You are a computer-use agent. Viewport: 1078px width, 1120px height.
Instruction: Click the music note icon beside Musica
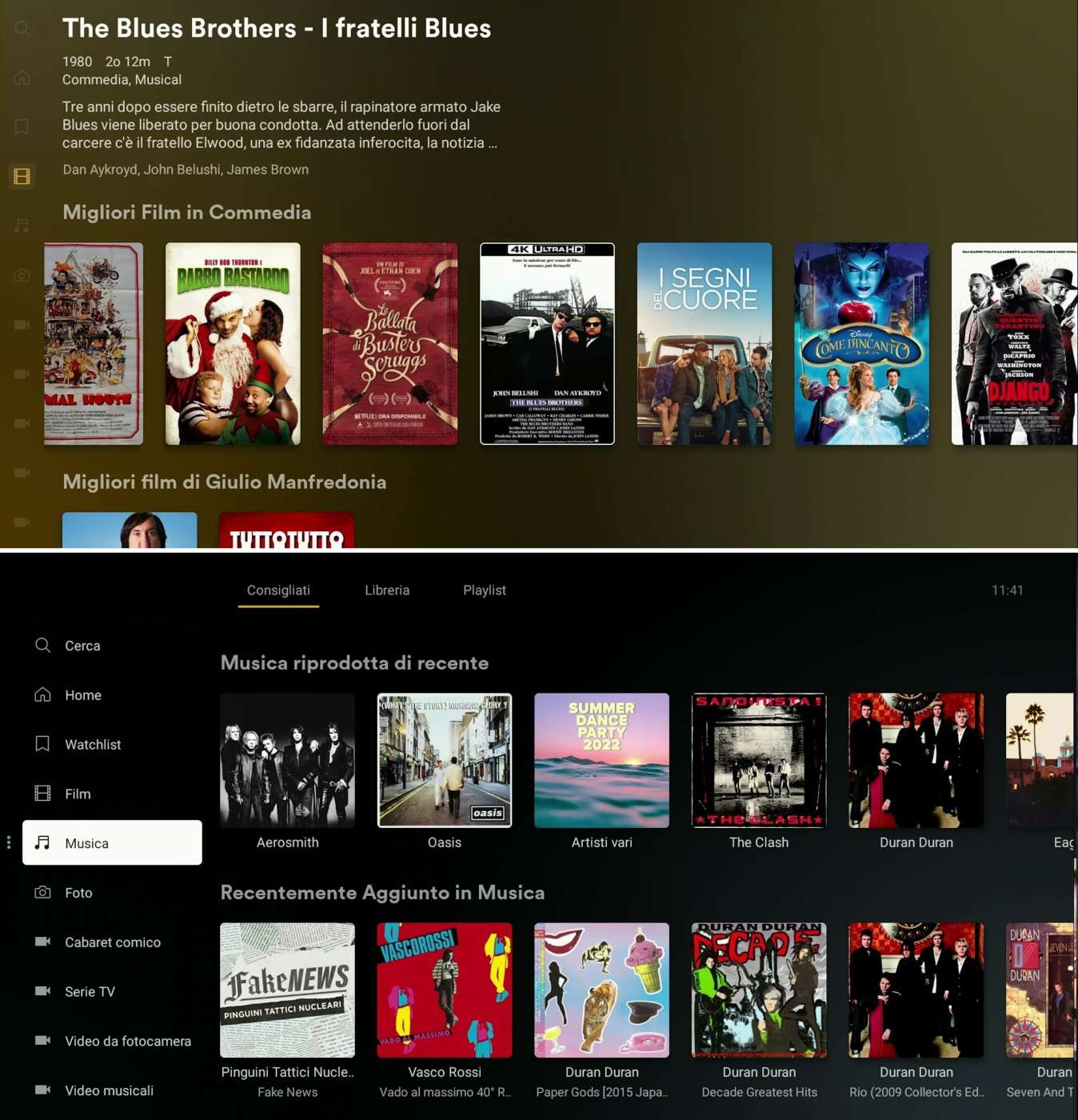click(43, 842)
